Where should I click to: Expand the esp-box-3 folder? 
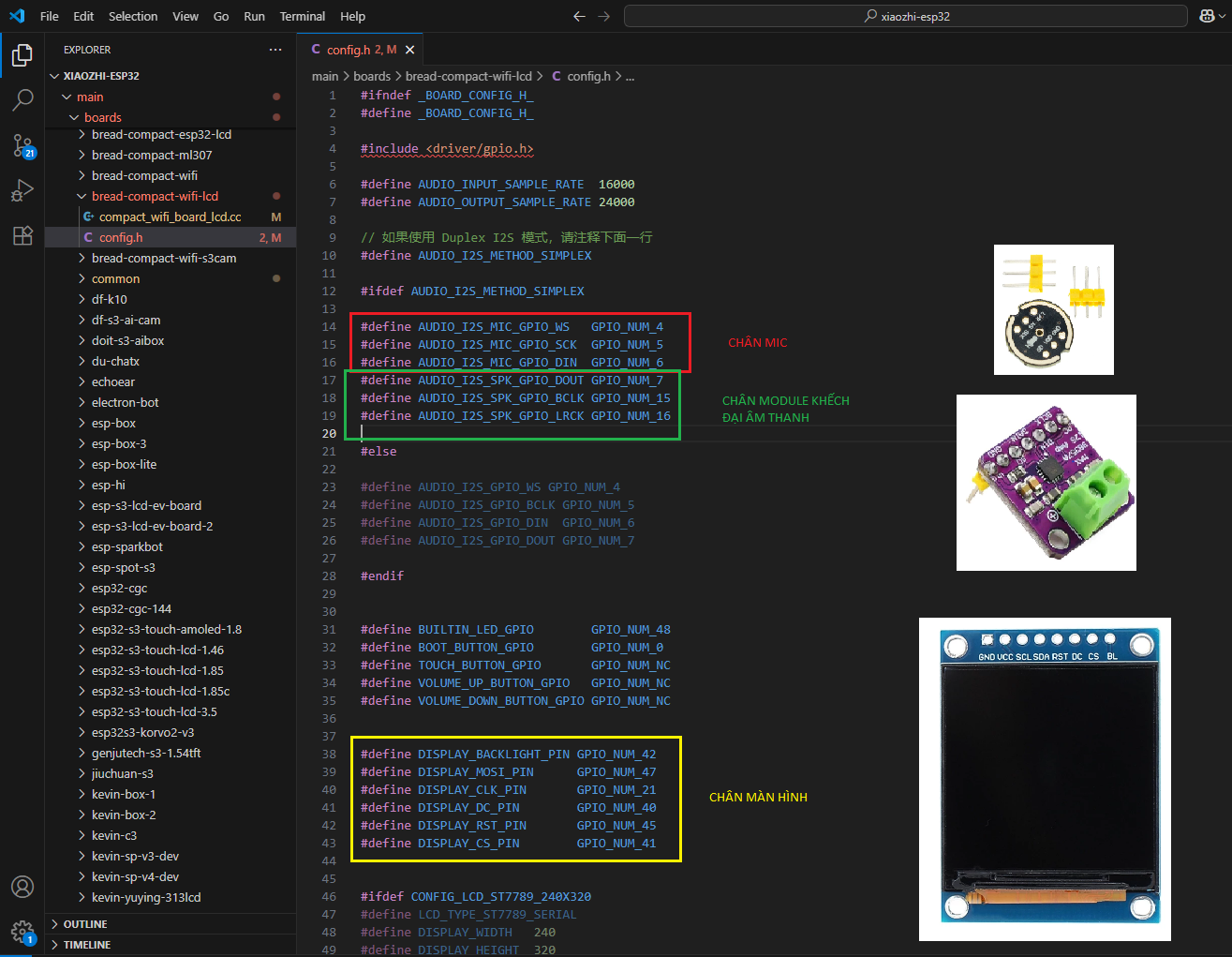coord(118,443)
